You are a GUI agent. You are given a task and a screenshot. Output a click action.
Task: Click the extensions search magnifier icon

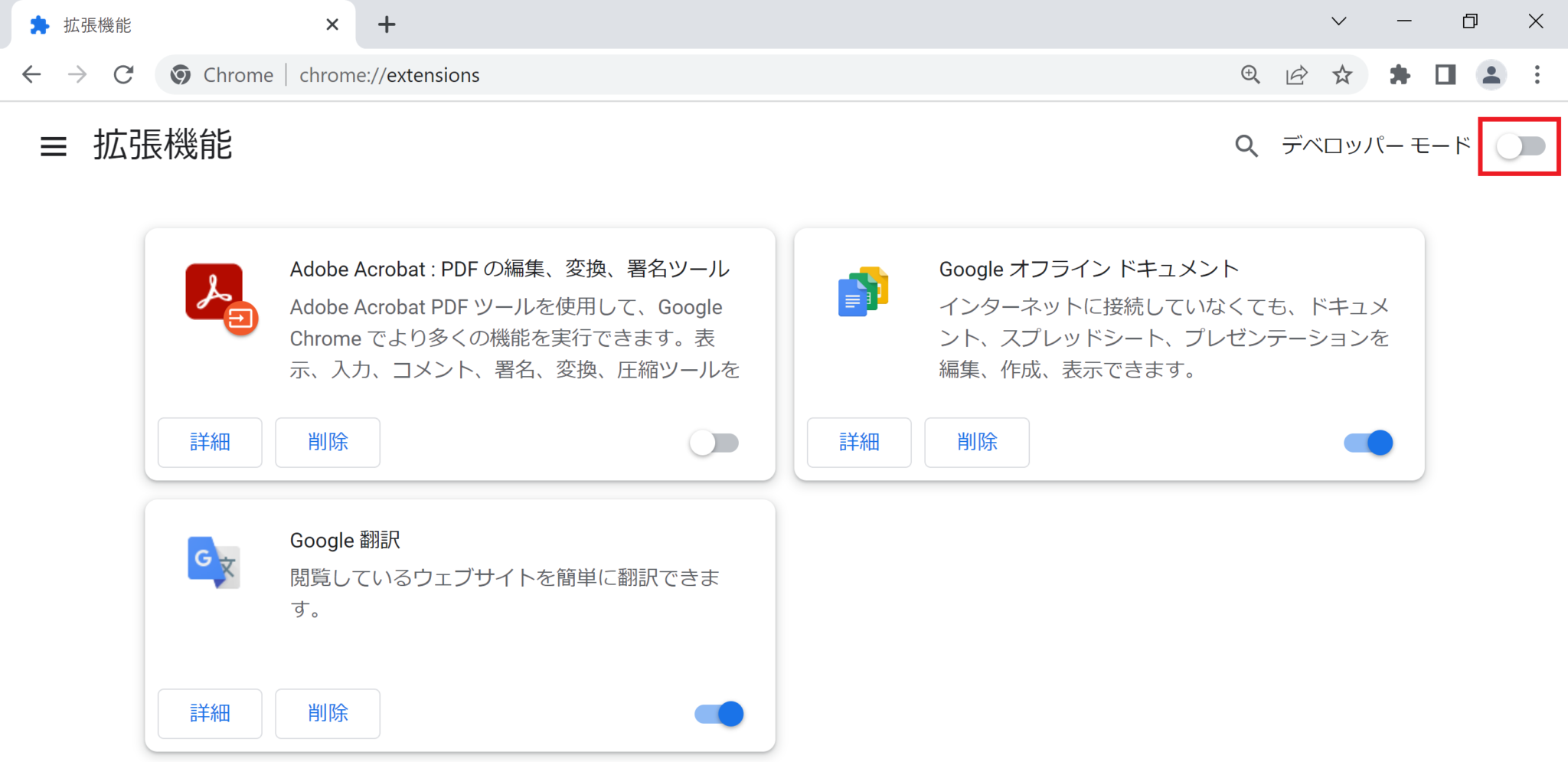point(1246,146)
